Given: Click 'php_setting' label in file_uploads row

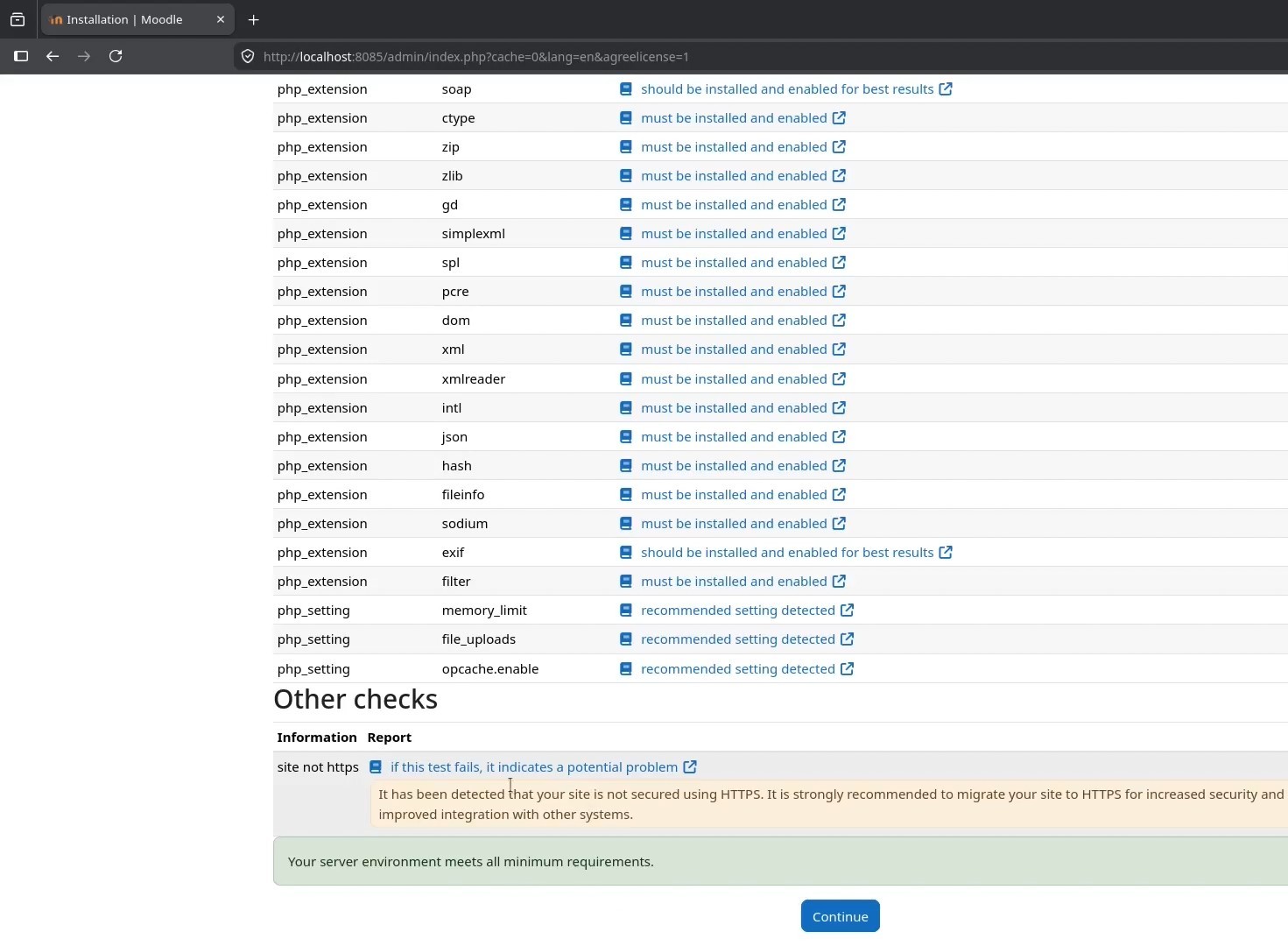Looking at the screenshot, I should pos(313,639).
